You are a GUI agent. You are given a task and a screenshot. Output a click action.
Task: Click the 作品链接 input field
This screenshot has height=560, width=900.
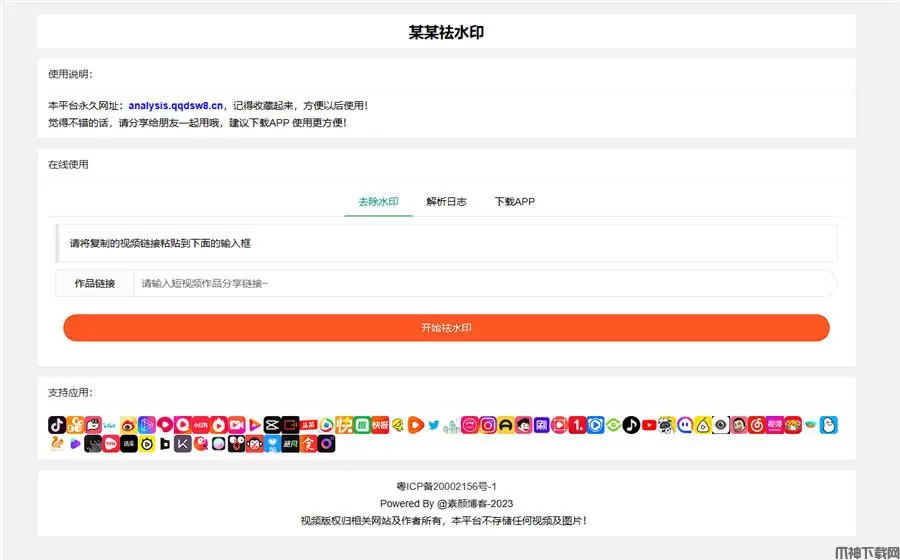484,284
